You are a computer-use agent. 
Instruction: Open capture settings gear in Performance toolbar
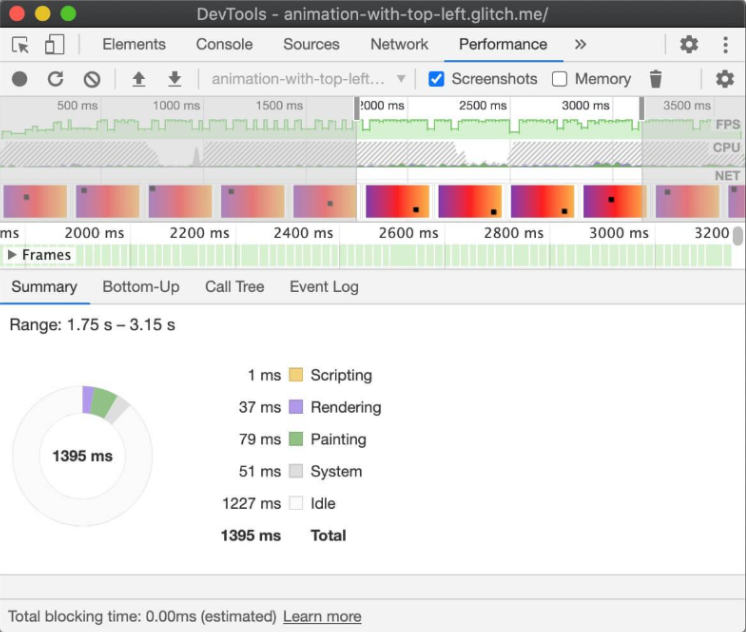[725, 79]
